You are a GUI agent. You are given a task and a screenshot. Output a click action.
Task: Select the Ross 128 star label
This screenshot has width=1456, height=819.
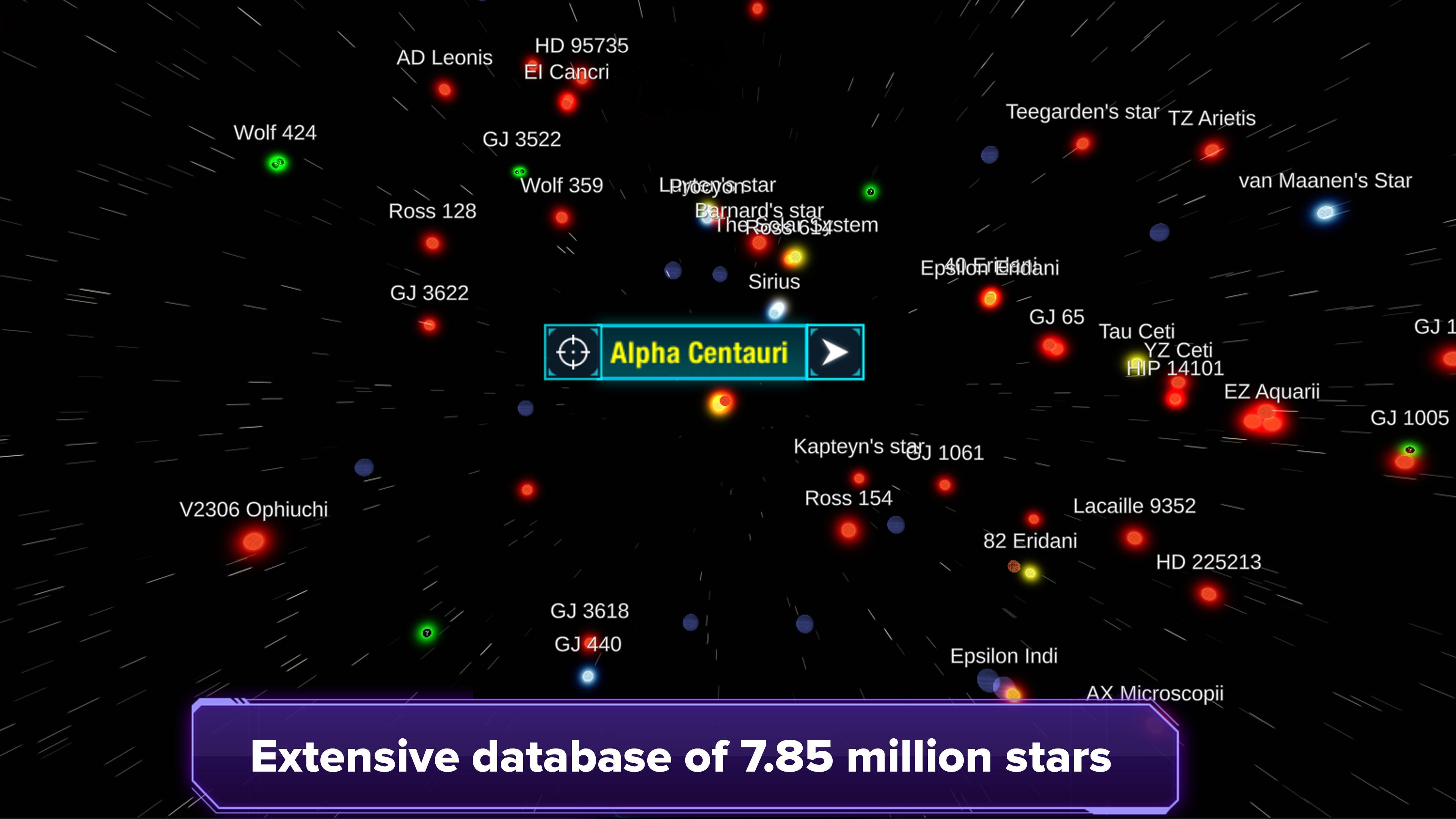[x=432, y=212]
